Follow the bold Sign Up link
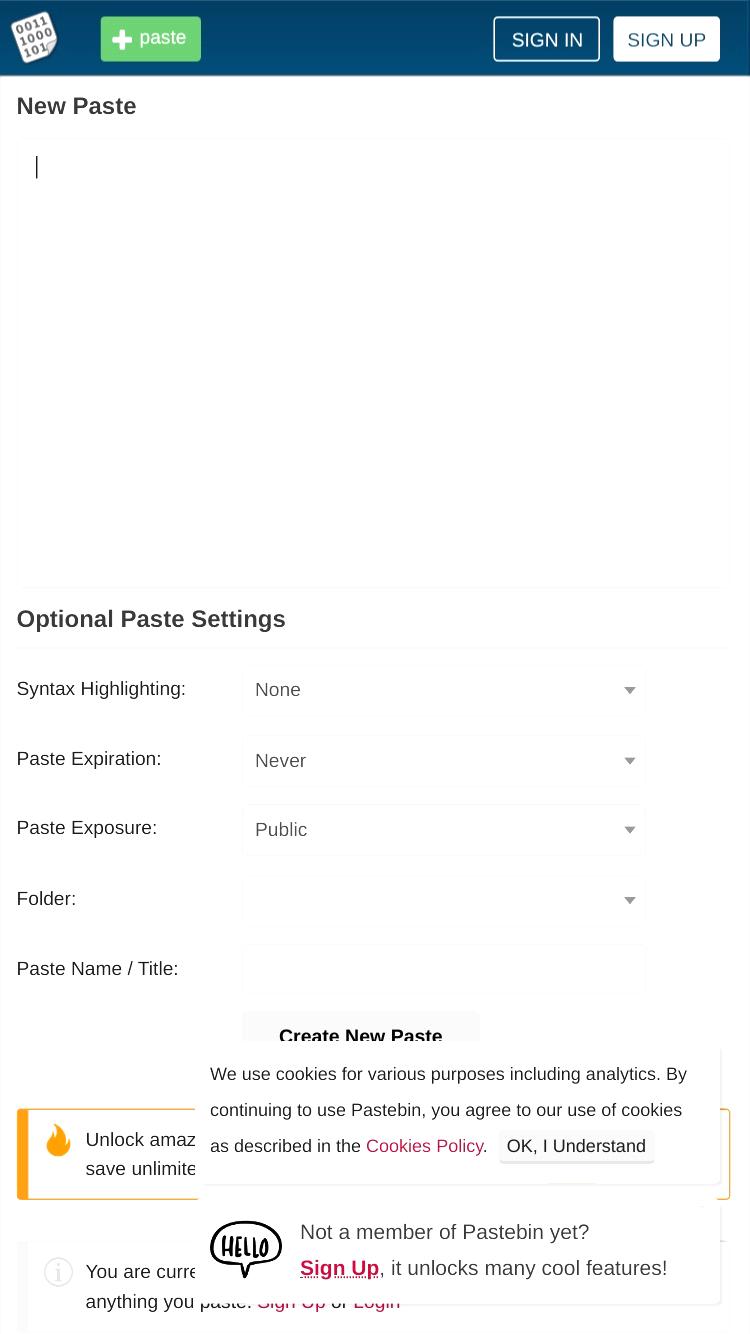Screen dimensions: 750x1334 coord(339,1268)
